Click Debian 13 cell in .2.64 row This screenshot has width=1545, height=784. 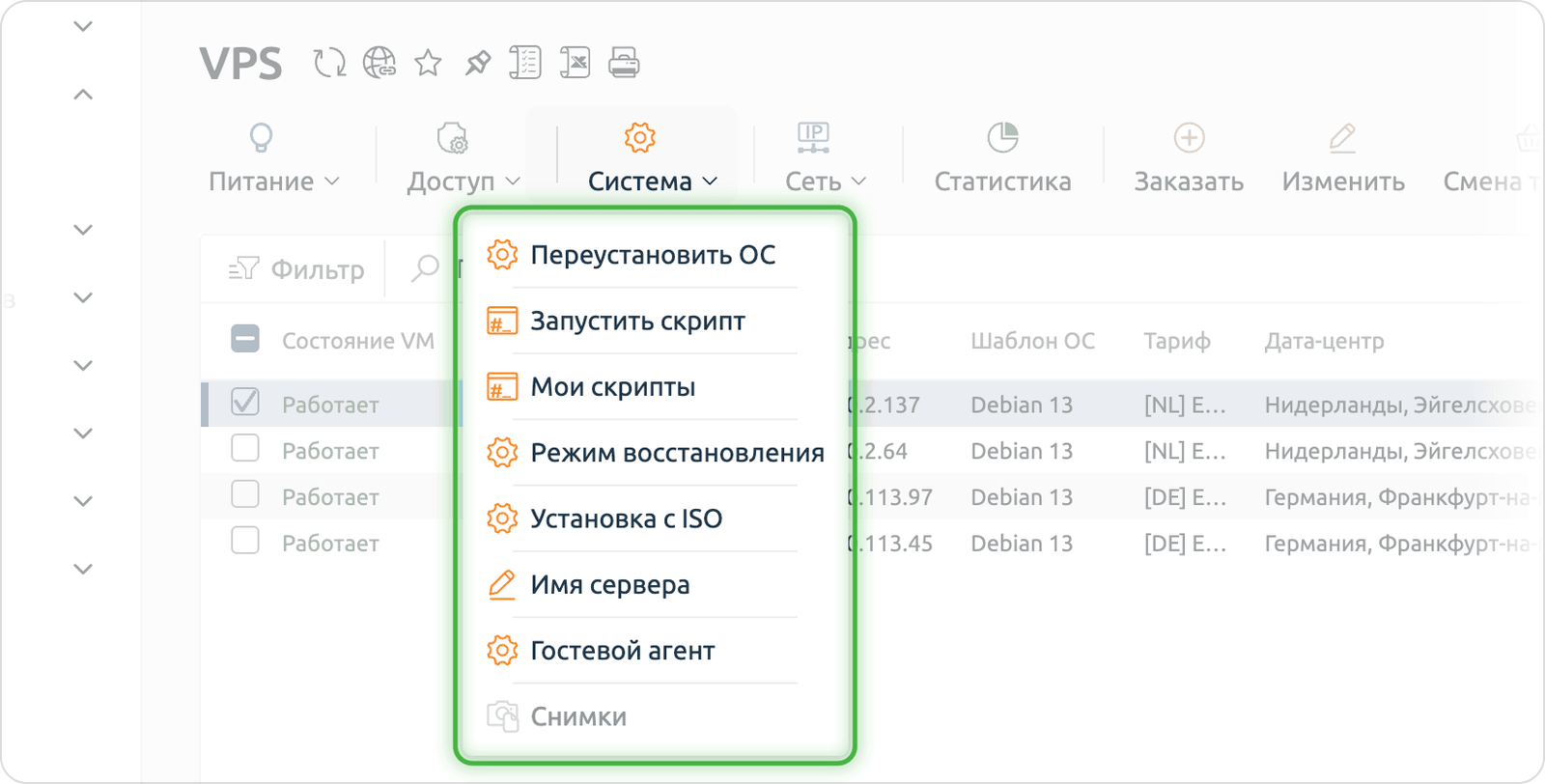tap(1022, 451)
